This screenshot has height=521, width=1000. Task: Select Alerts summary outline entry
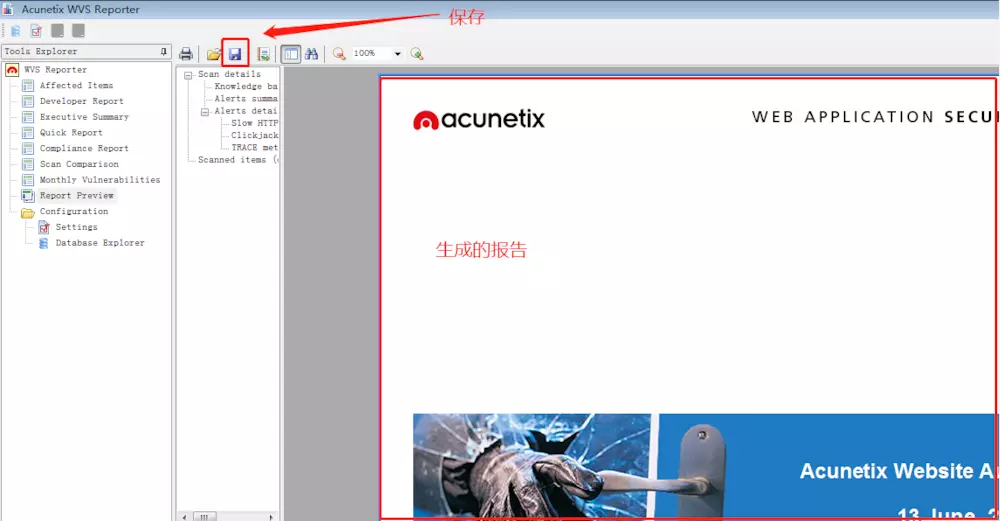click(x=246, y=99)
